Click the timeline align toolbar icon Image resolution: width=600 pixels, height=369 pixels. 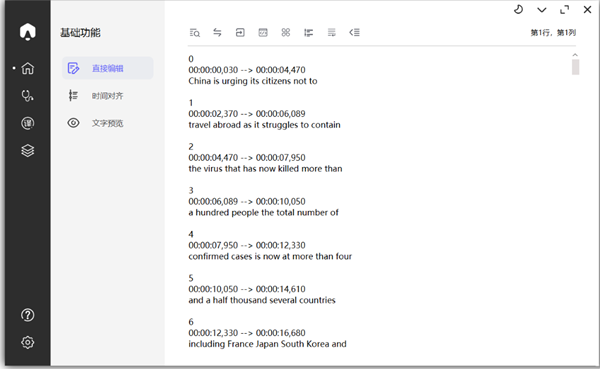308,33
